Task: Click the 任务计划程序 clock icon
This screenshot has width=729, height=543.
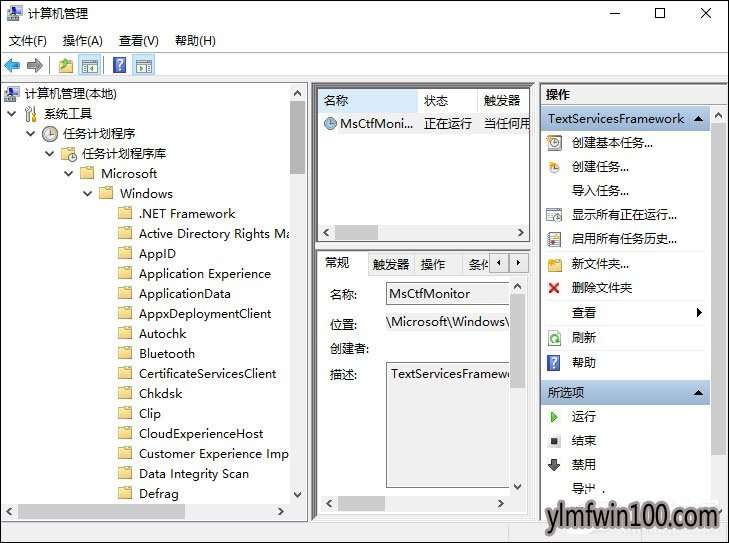Action: pos(50,134)
